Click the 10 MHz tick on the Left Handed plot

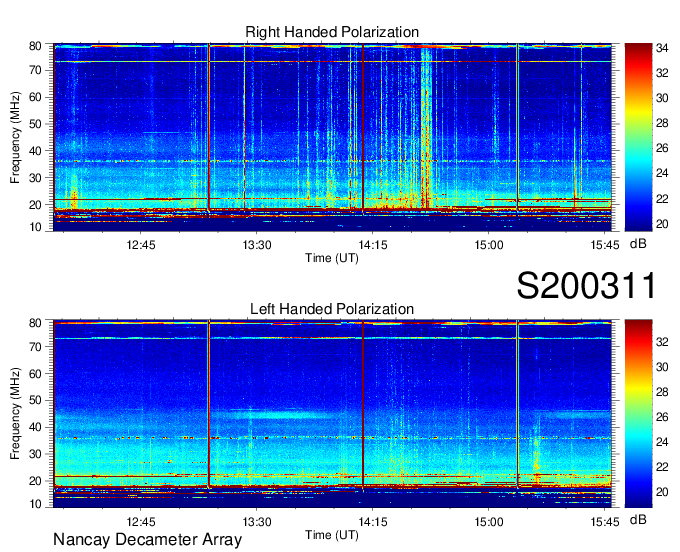pyautogui.click(x=35, y=504)
